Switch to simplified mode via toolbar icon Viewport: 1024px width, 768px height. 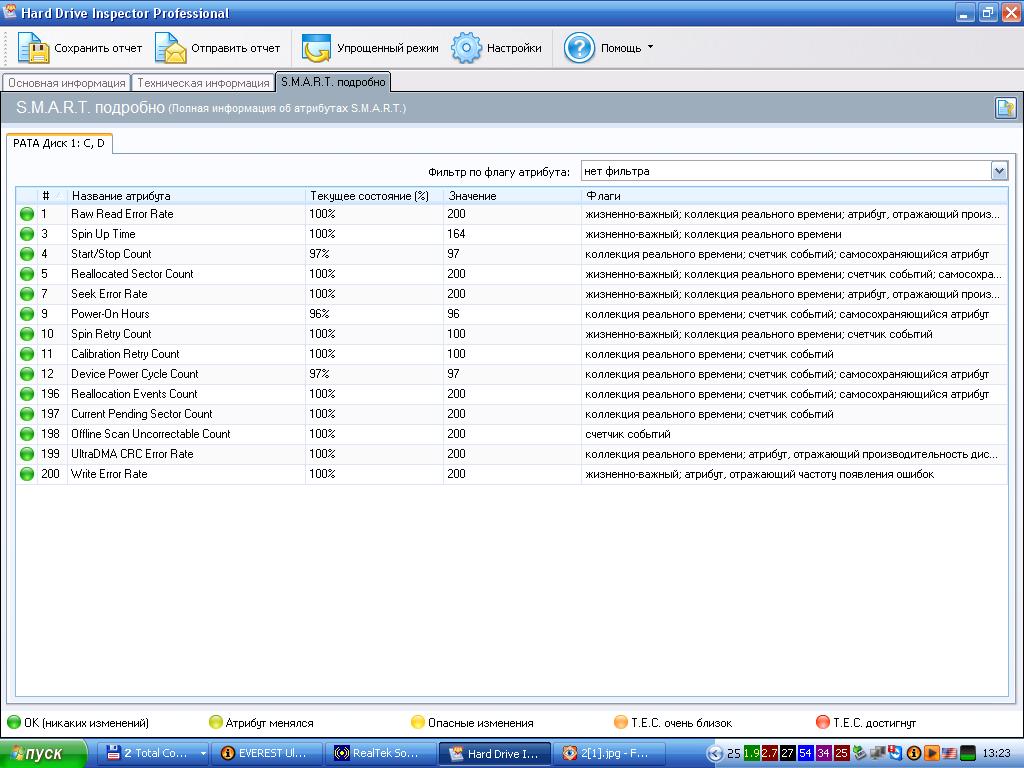(316, 48)
